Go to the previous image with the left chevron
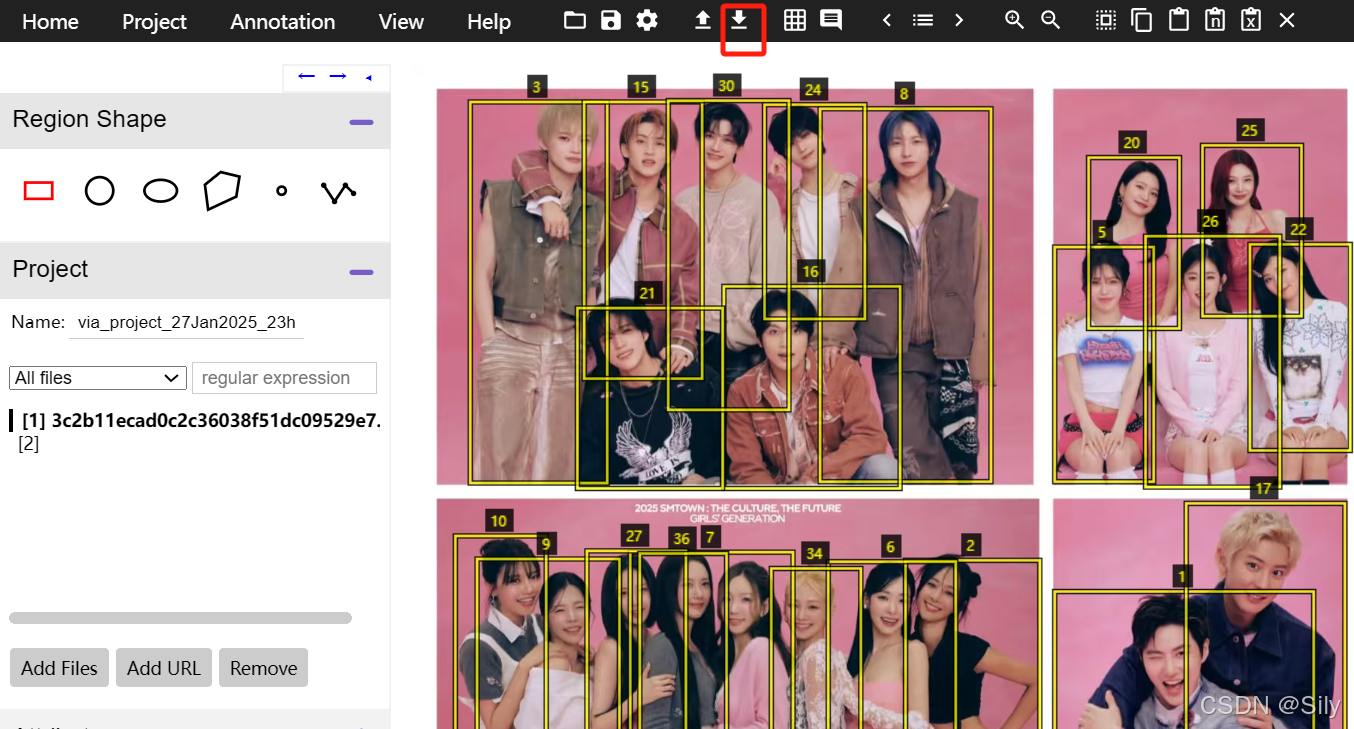Viewport: 1354px width, 729px height. 887,20
